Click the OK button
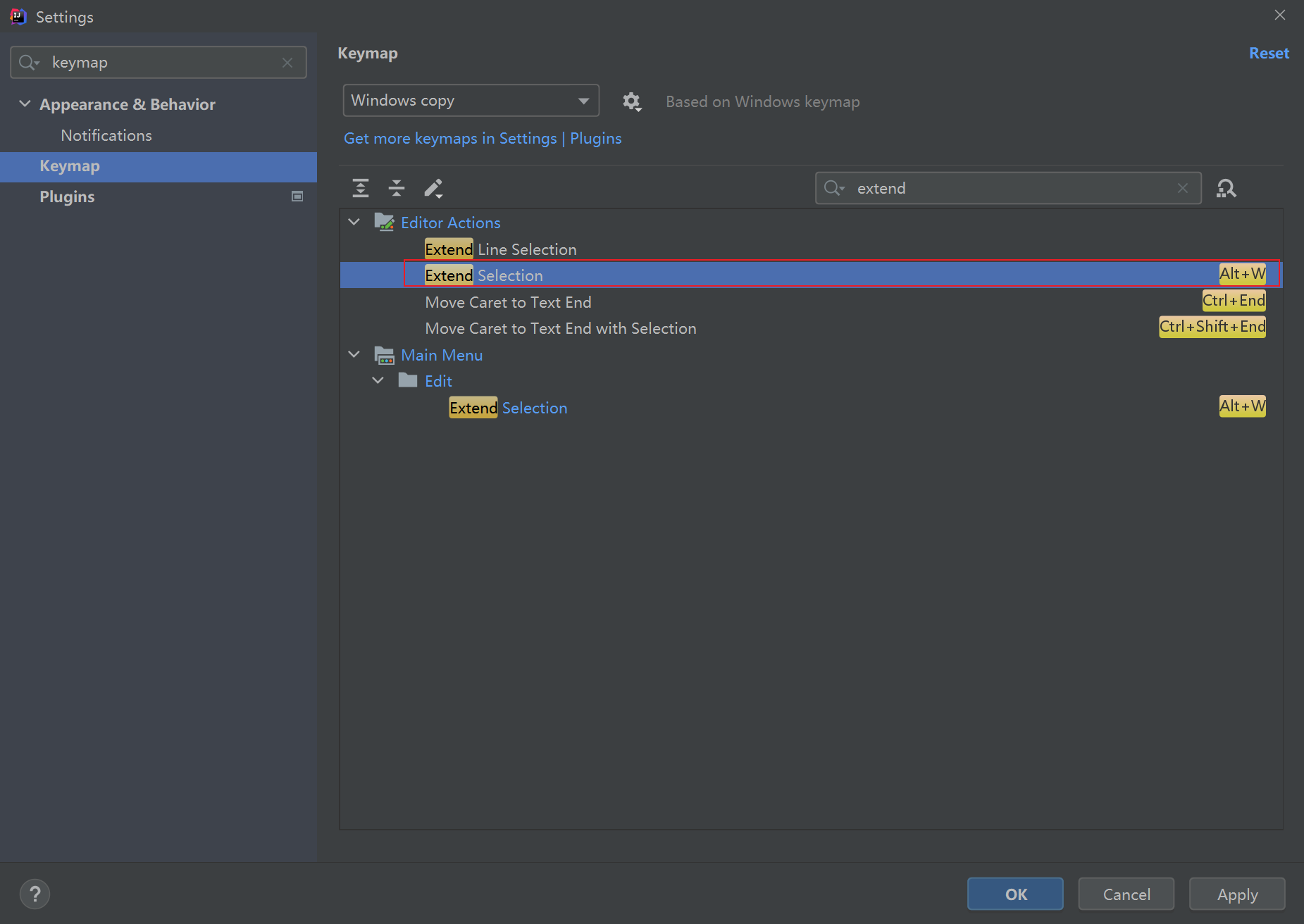 1015,894
